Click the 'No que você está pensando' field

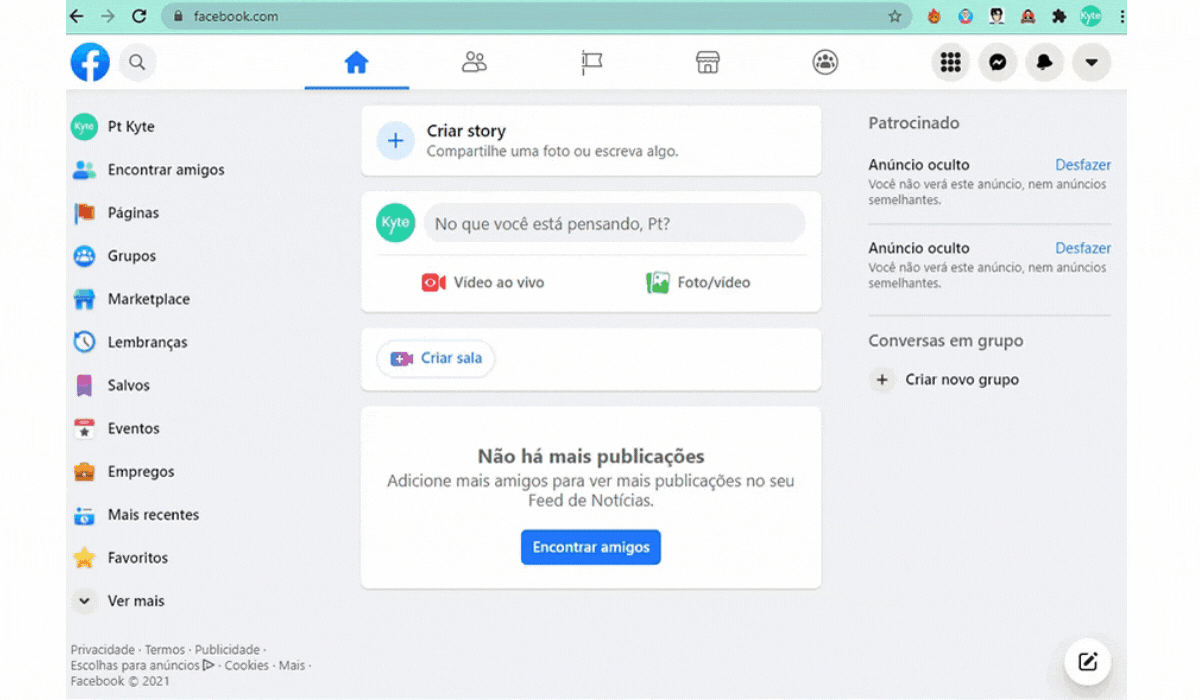pos(614,223)
